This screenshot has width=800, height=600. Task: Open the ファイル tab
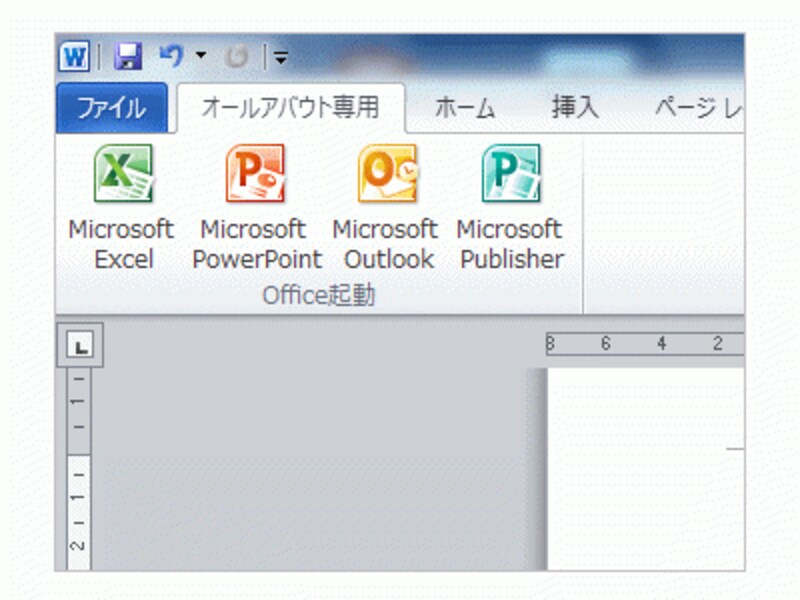click(112, 108)
